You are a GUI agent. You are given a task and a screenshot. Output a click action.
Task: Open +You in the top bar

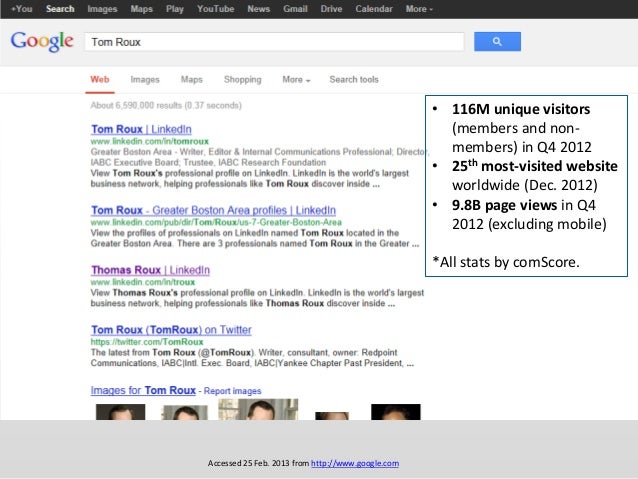click(x=22, y=9)
